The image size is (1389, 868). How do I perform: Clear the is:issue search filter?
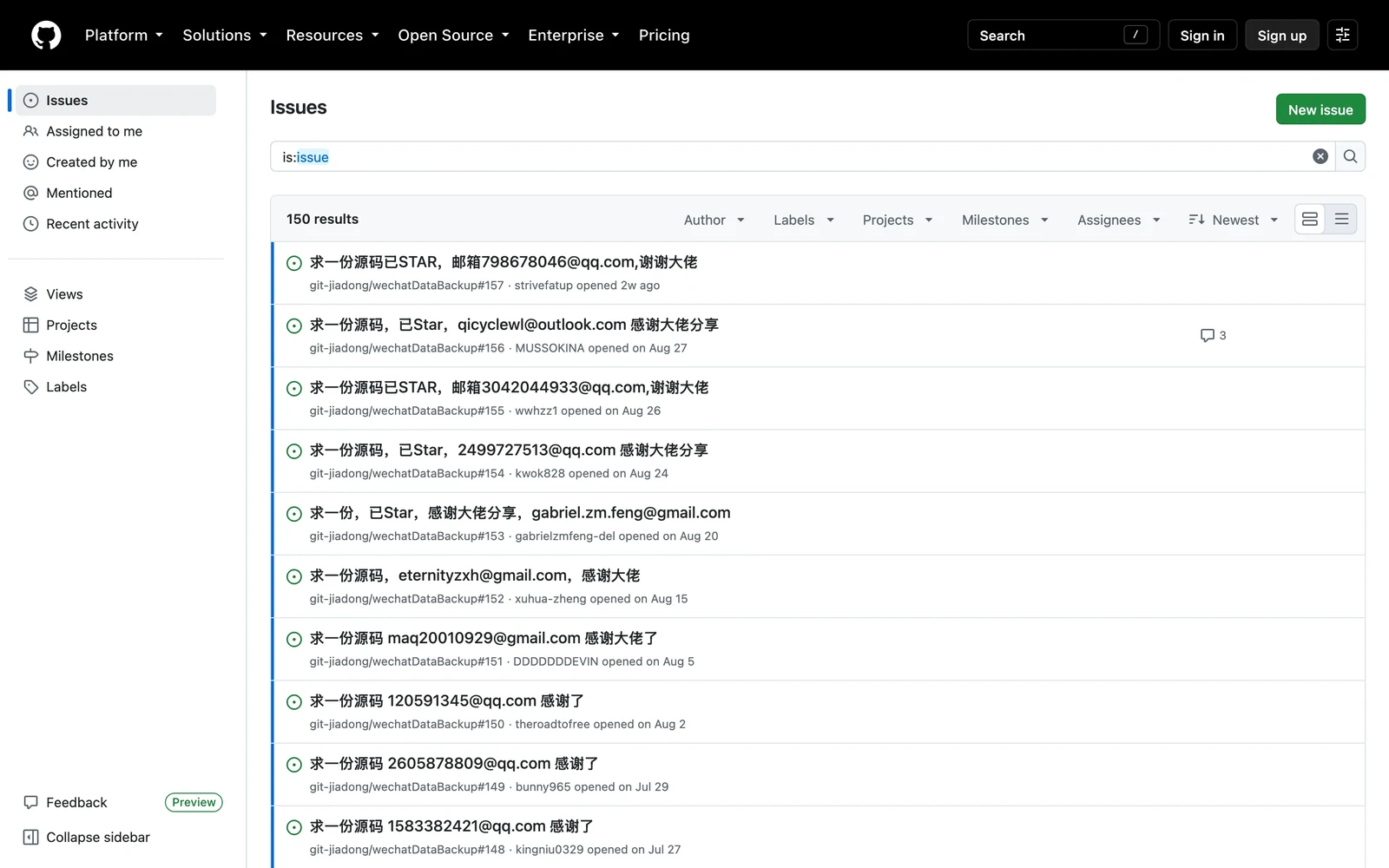point(1320,157)
